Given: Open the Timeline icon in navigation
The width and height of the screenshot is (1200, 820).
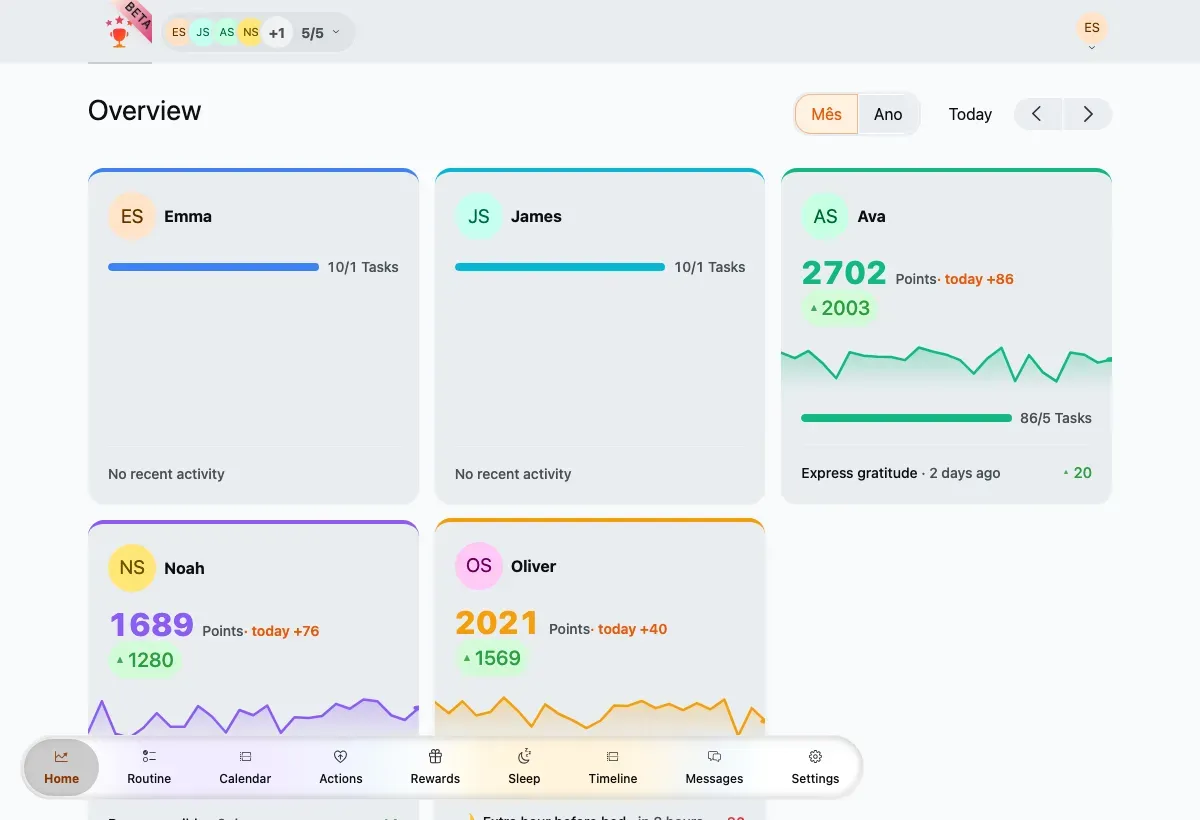Looking at the screenshot, I should [613, 757].
